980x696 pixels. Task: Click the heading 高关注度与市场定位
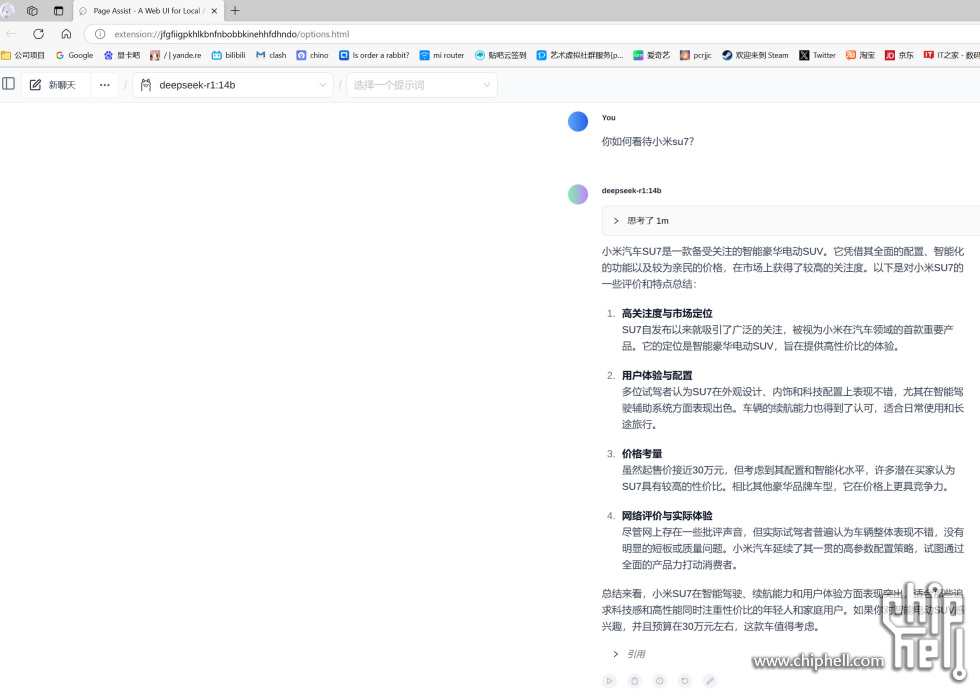tap(667, 314)
